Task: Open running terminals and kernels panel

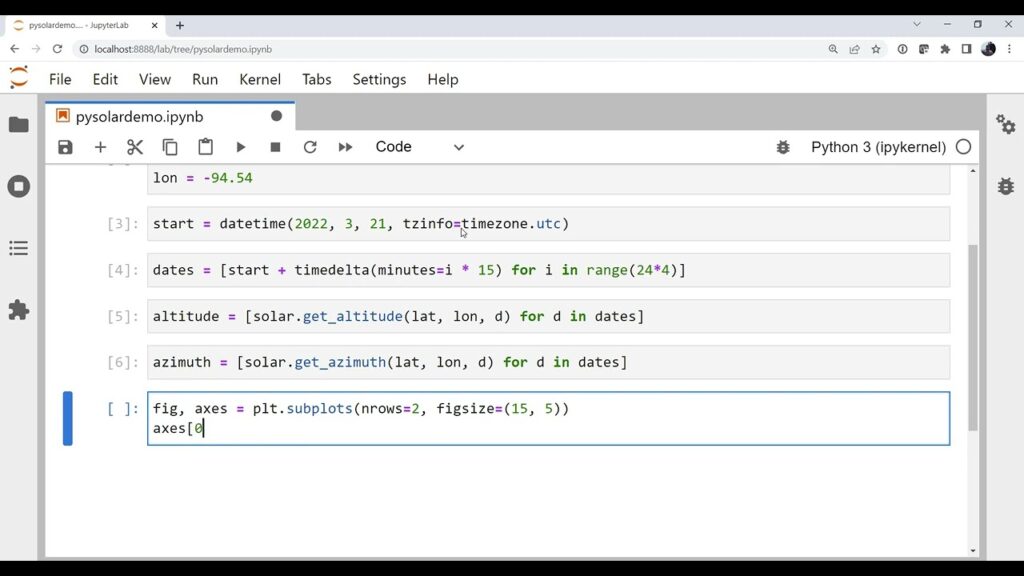Action: [17, 187]
